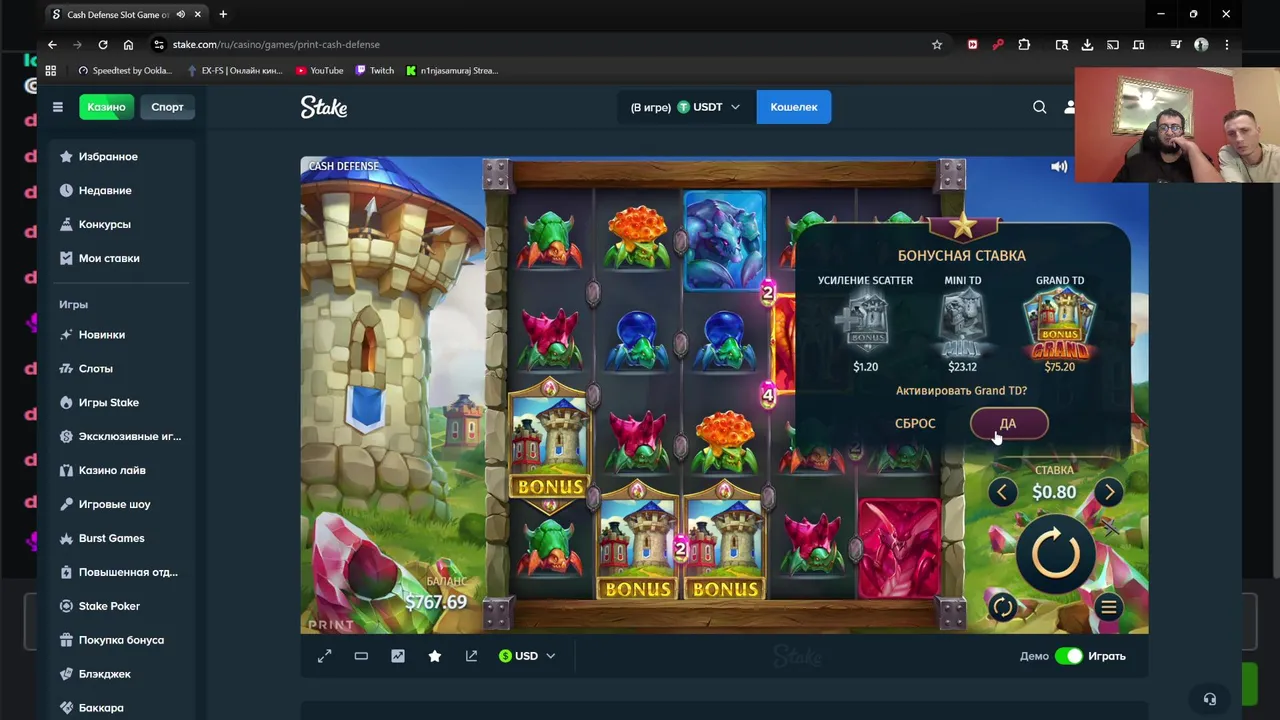The width and height of the screenshot is (1280, 720).
Task: Open the apps grid in bookmarks bar
Action: [x=51, y=71]
